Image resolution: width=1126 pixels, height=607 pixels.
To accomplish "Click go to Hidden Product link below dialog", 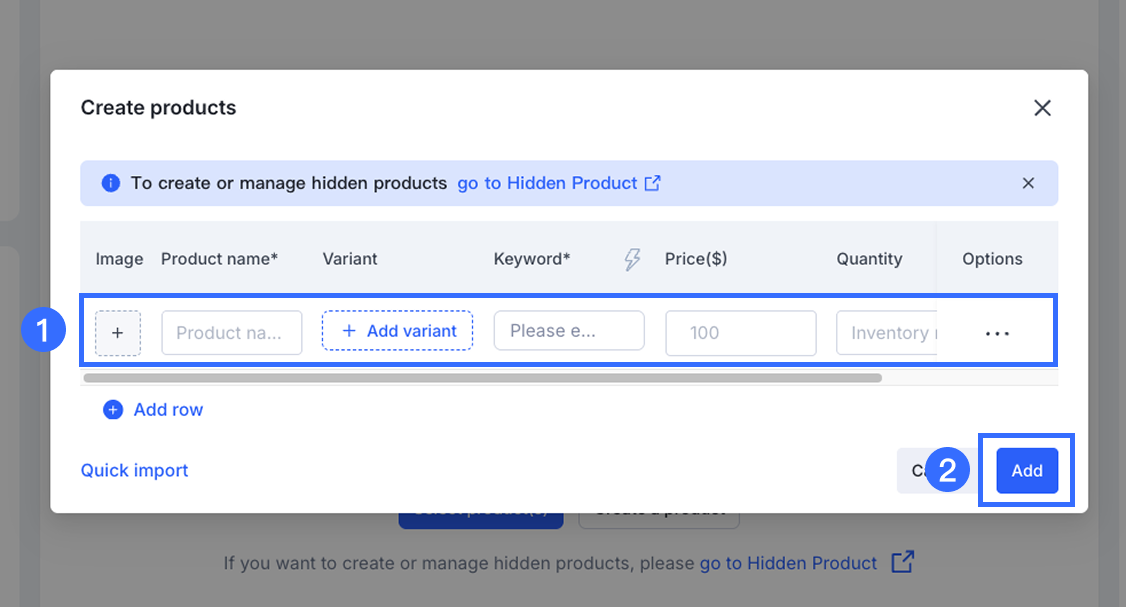I will click(x=788, y=563).
